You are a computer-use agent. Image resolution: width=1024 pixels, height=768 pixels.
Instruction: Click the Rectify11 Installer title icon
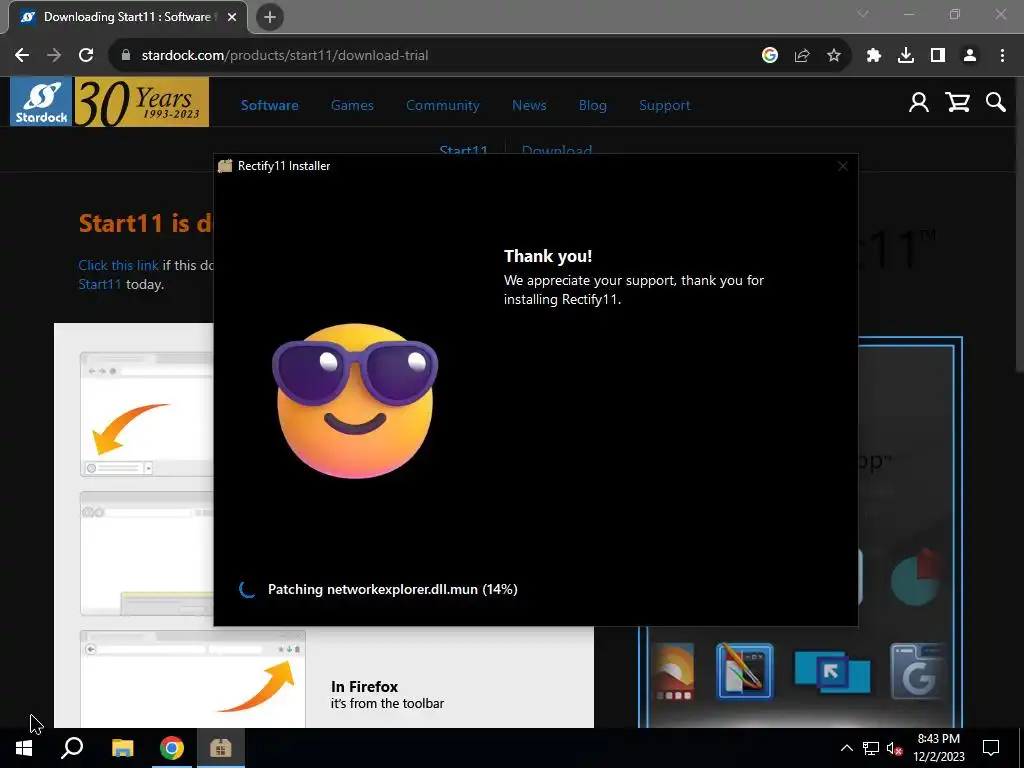coord(225,166)
